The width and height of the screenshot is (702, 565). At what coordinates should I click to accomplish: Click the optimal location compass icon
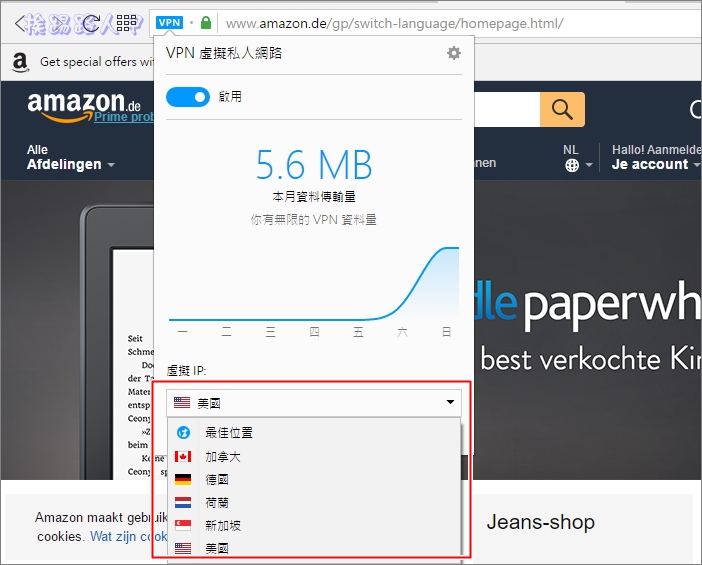[184, 432]
